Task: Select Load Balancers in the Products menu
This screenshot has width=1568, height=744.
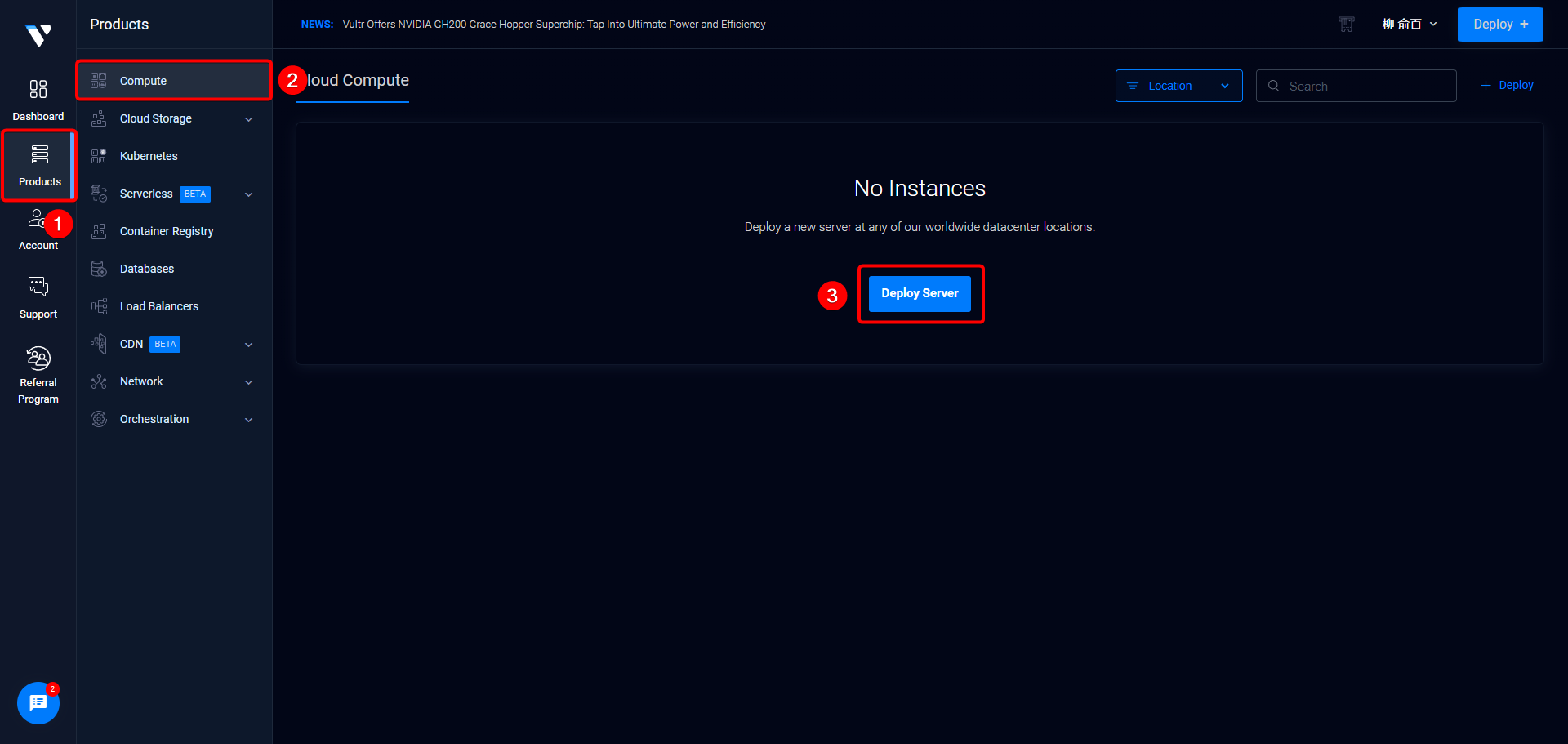Action: [159, 306]
